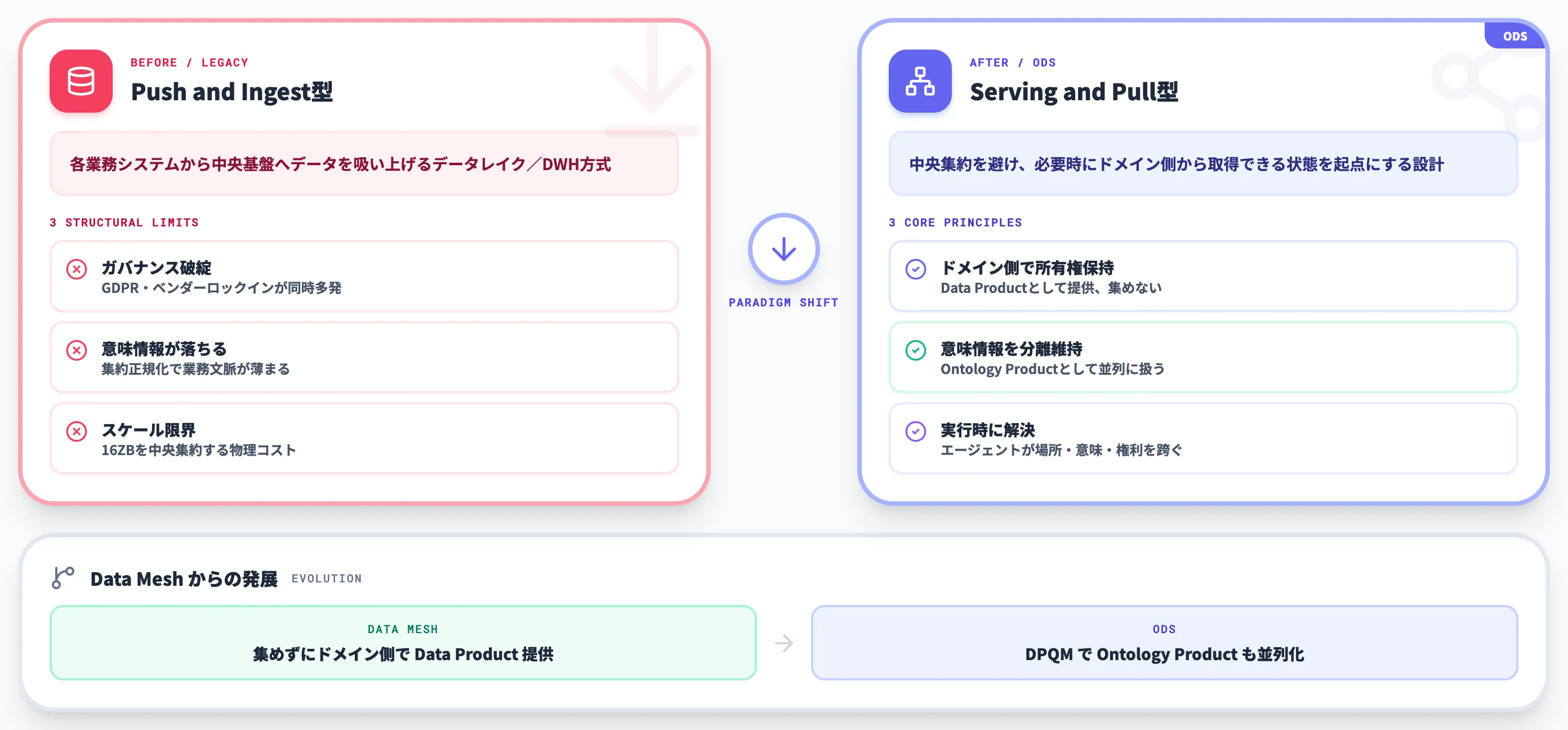Click the Serving and Pull型 heading
This screenshot has height=730, width=1568.
(1073, 92)
